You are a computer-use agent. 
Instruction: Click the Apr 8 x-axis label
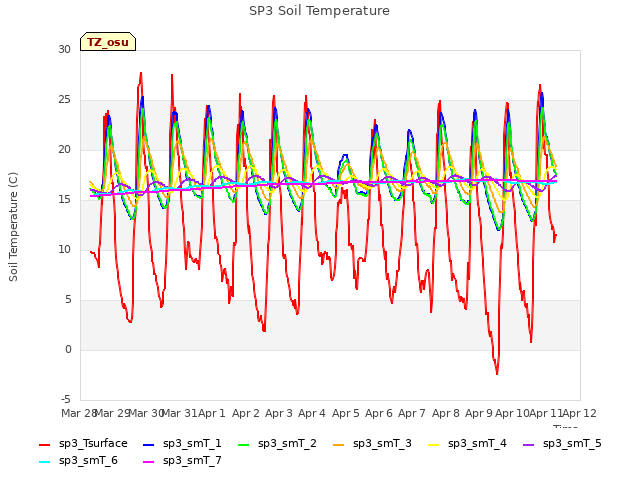coord(446,413)
